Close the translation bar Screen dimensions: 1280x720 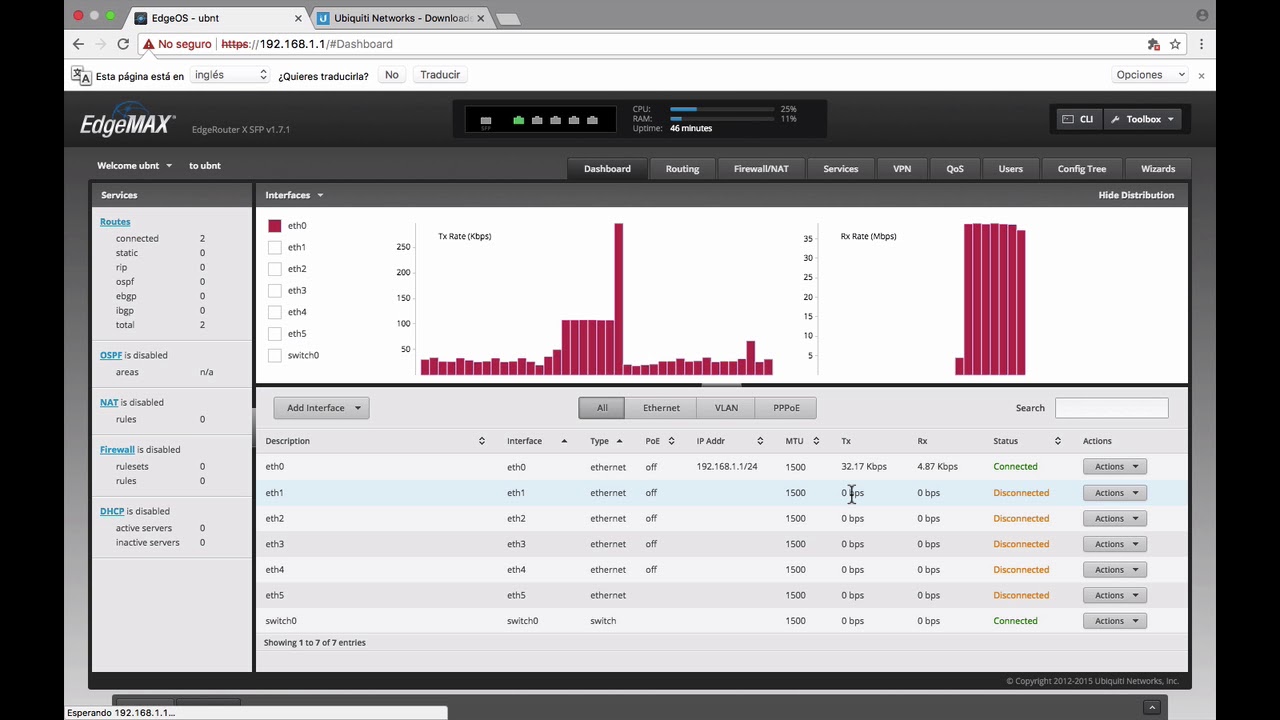pos(1201,75)
